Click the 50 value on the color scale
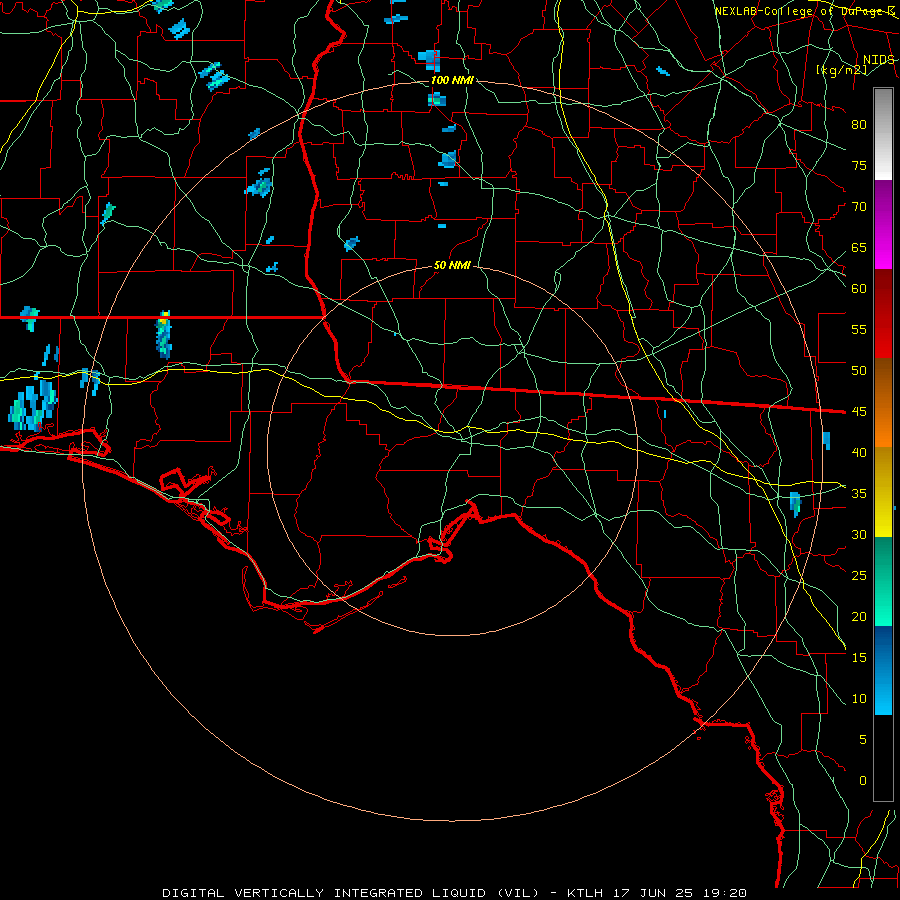The height and width of the screenshot is (900, 900). pos(859,370)
